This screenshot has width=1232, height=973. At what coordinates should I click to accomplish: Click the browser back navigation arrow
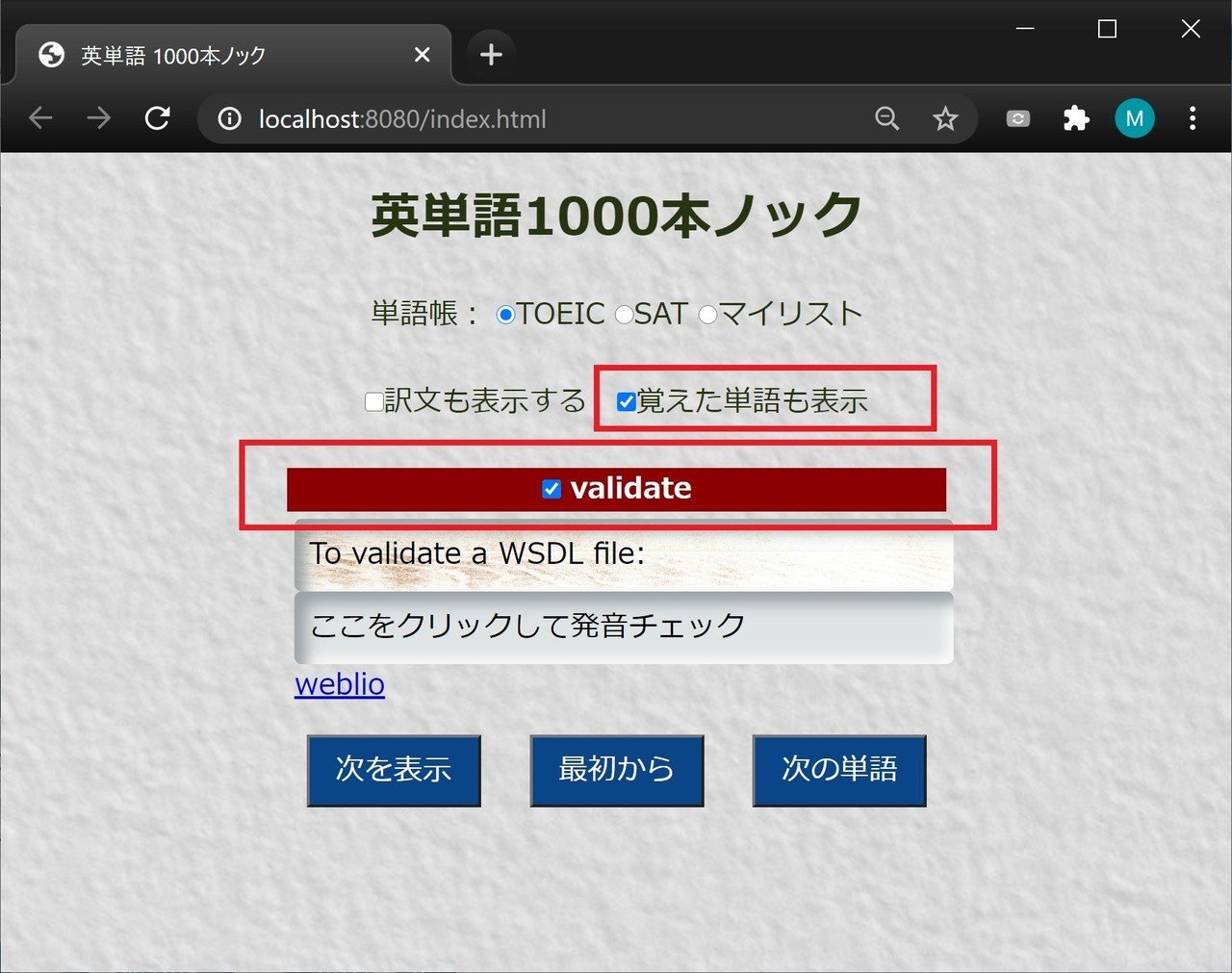40,117
